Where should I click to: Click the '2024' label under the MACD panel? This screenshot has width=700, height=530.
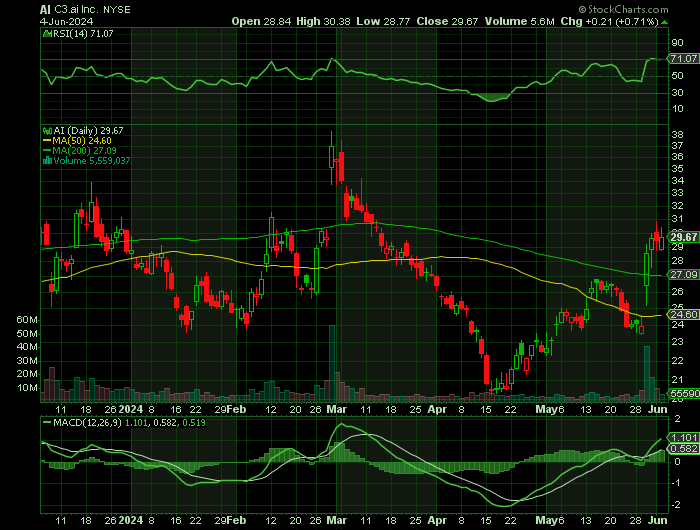(131, 520)
